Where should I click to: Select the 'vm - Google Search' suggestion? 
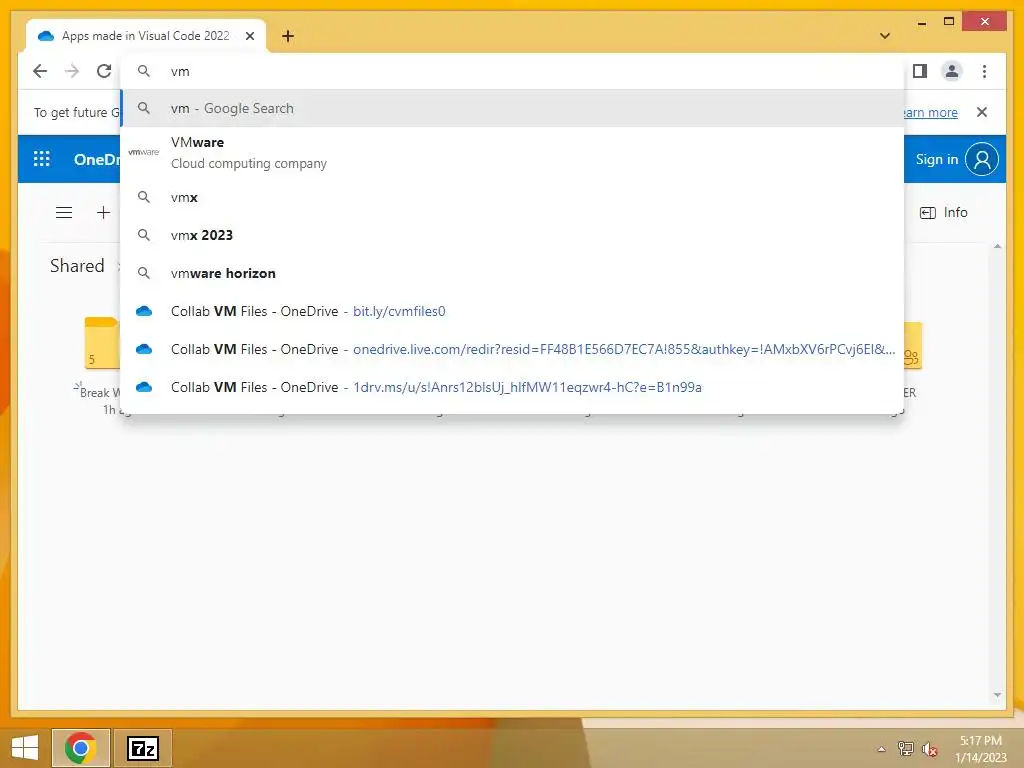(513, 108)
